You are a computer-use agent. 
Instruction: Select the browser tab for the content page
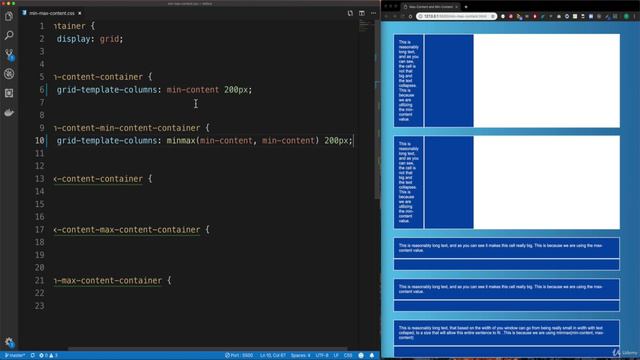point(431,7)
